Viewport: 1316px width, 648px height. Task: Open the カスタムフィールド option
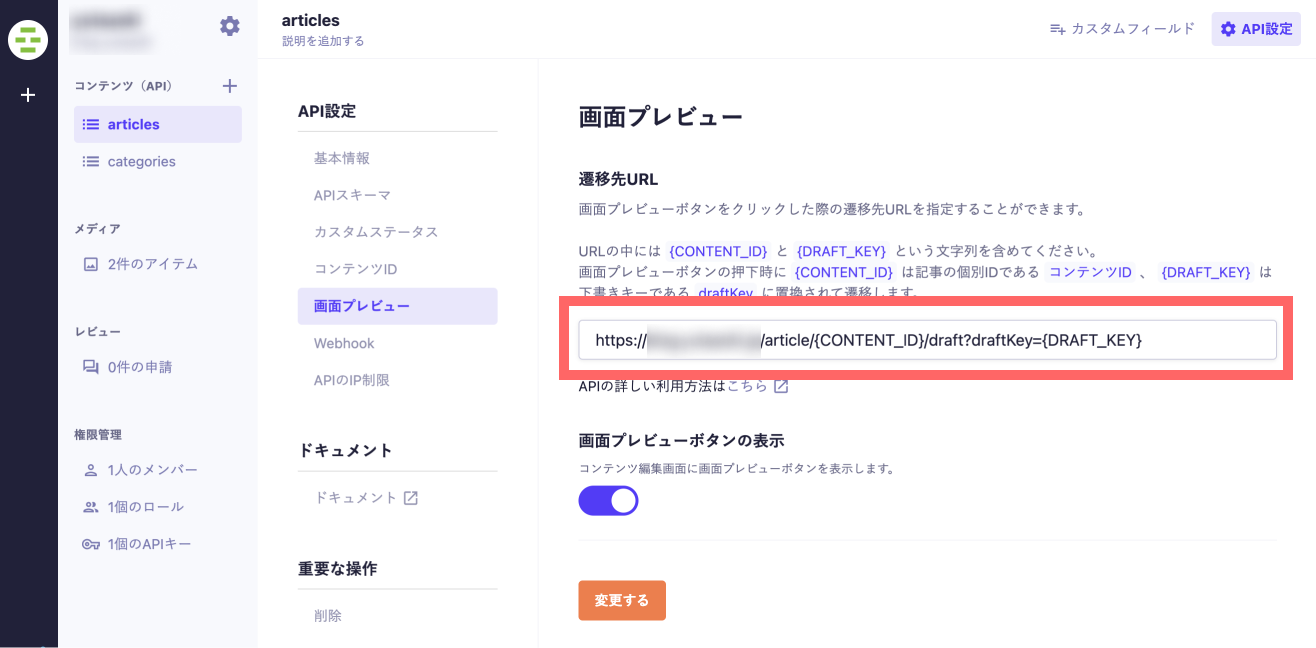point(1122,29)
